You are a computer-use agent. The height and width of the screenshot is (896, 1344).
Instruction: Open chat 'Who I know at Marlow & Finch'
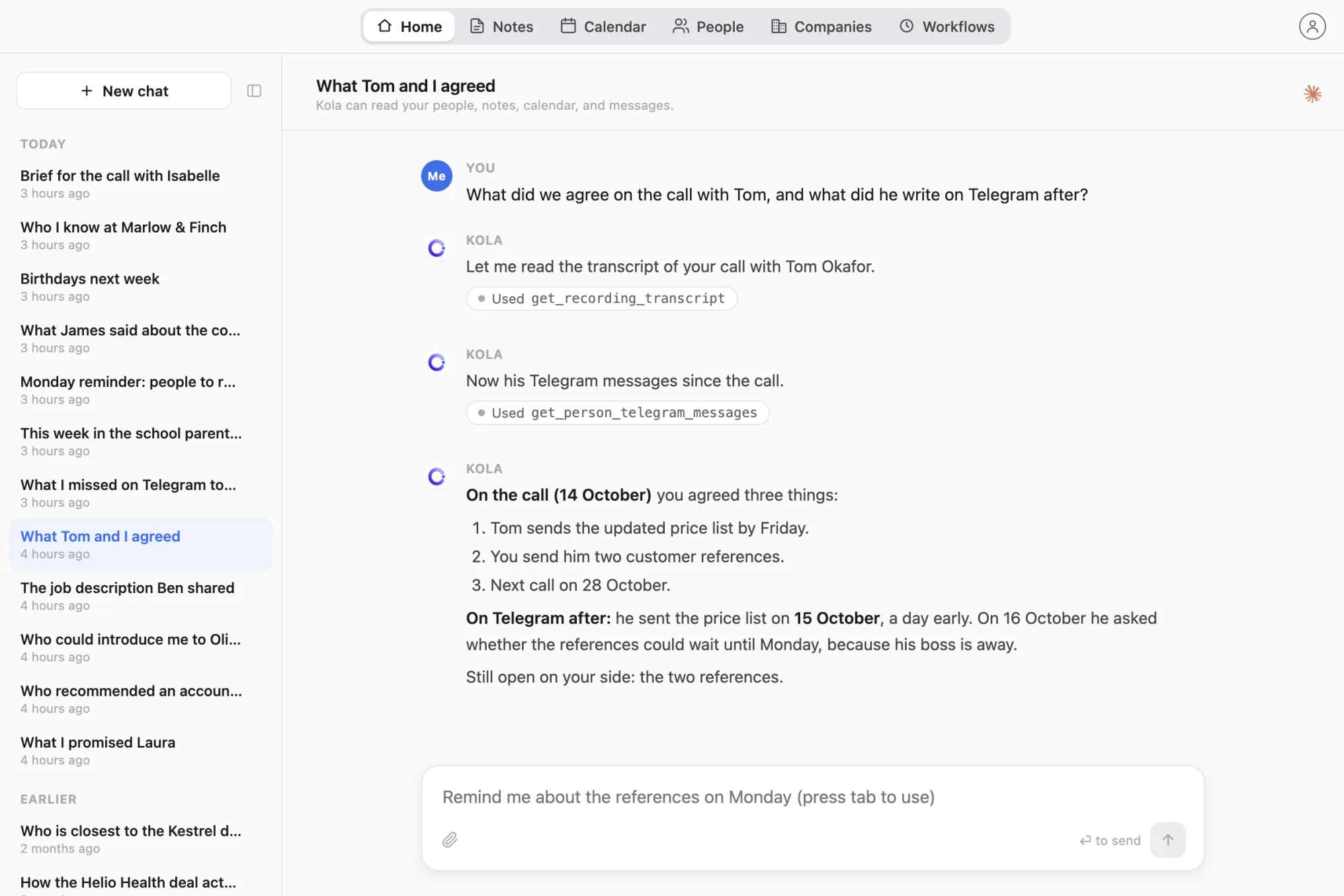point(140,235)
